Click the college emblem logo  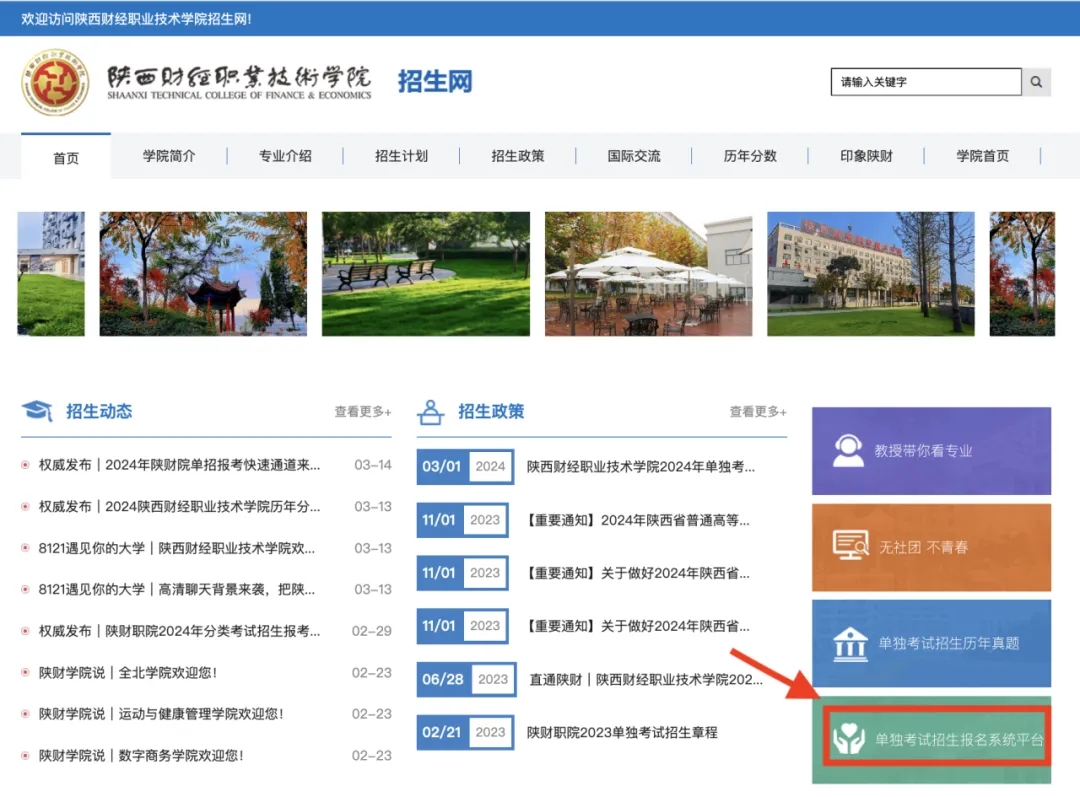coord(56,82)
